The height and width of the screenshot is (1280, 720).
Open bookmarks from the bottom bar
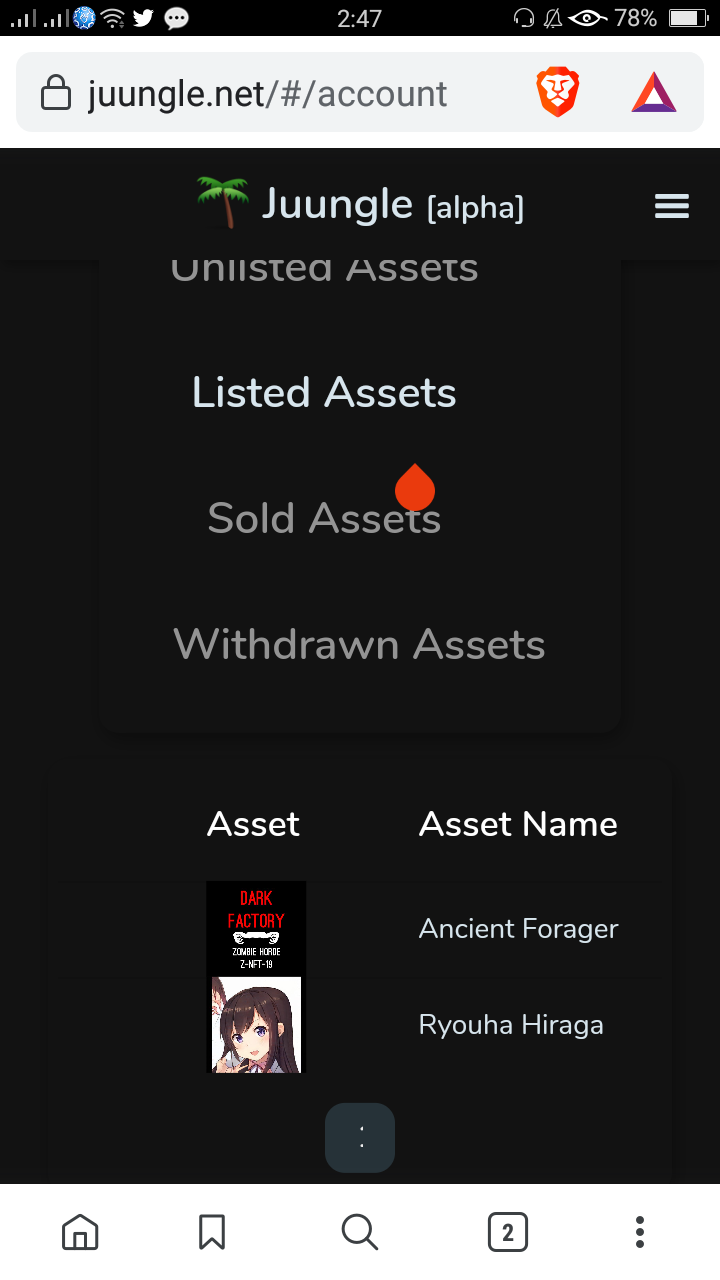[212, 1232]
